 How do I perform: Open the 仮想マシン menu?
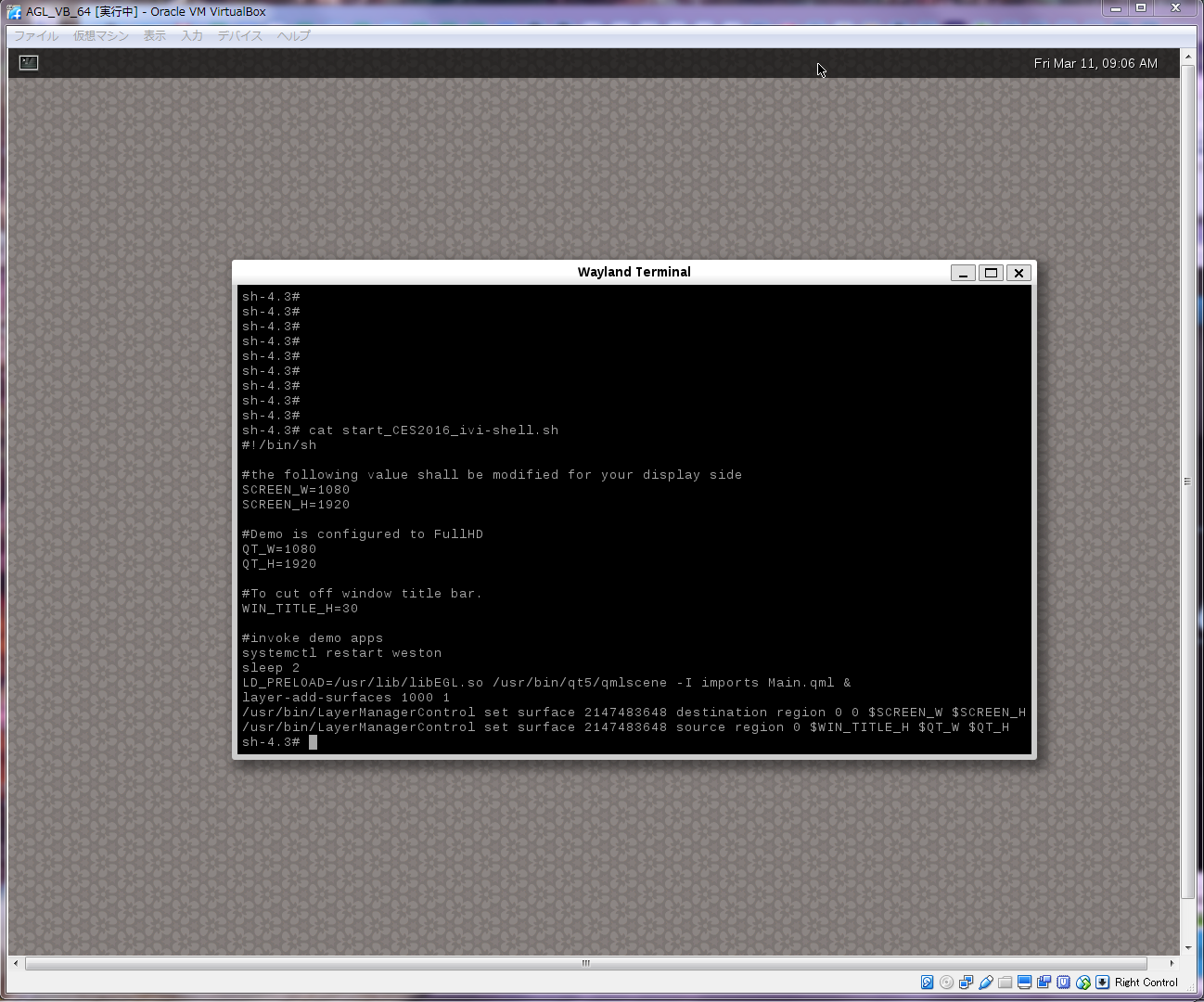coord(100,35)
